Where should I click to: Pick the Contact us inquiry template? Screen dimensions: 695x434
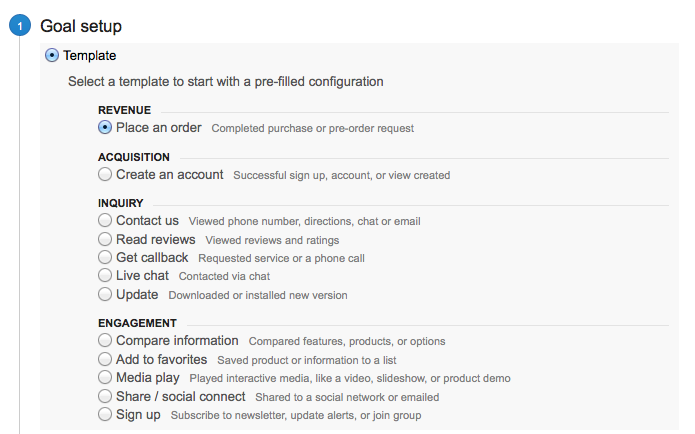click(105, 220)
